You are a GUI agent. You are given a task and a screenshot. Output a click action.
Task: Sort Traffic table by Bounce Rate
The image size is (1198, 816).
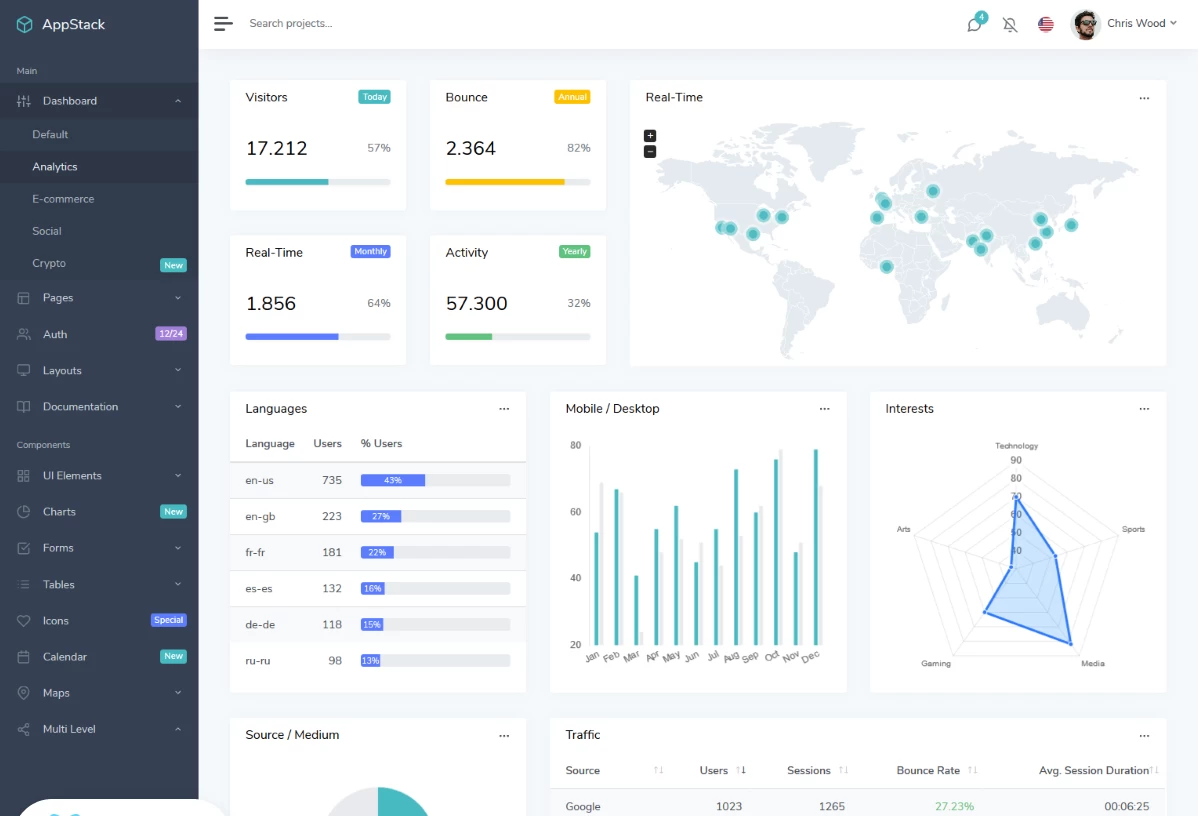click(x=937, y=770)
